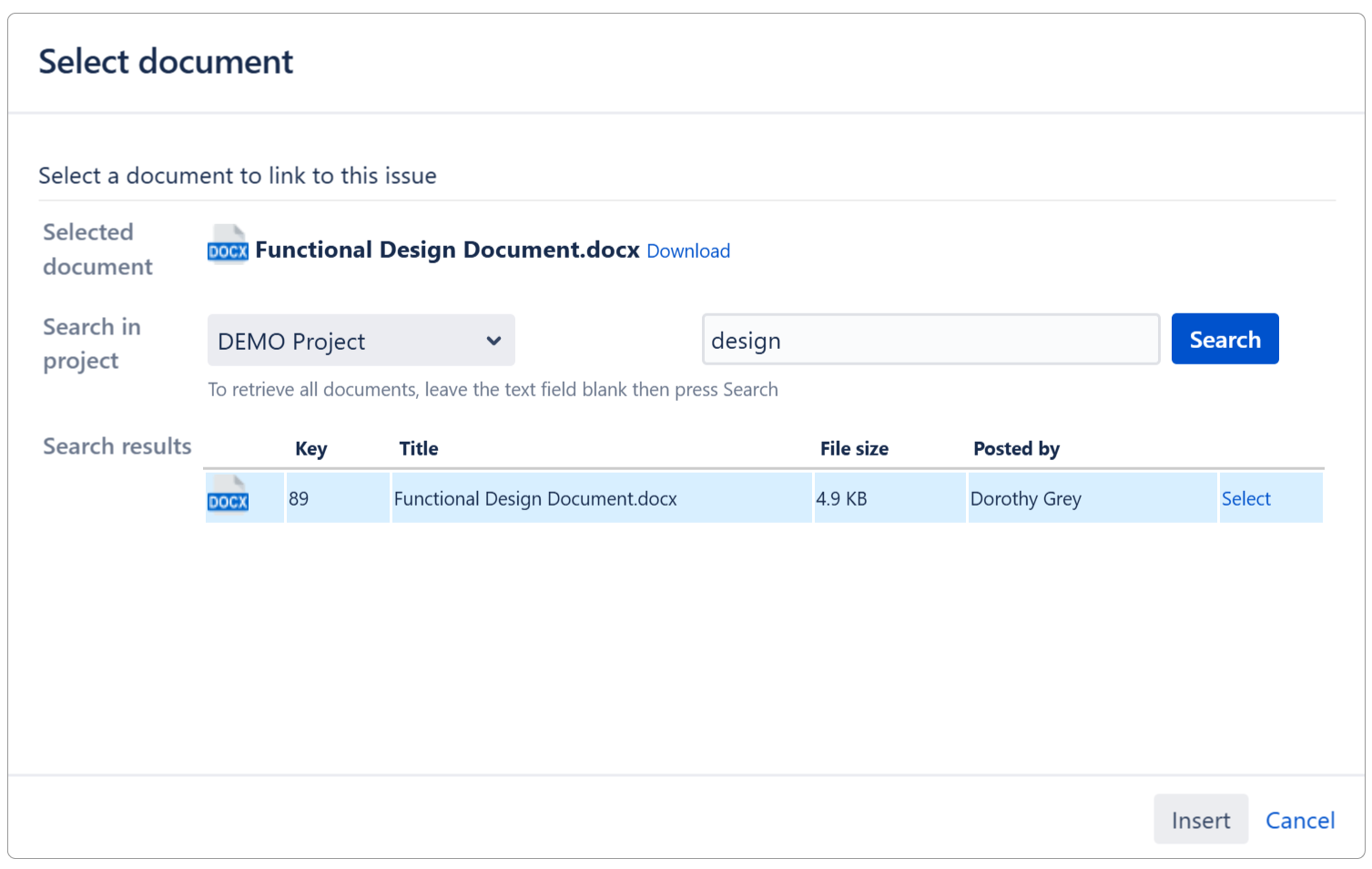Click the File size column header
The image size is (1372, 869).
(x=853, y=448)
